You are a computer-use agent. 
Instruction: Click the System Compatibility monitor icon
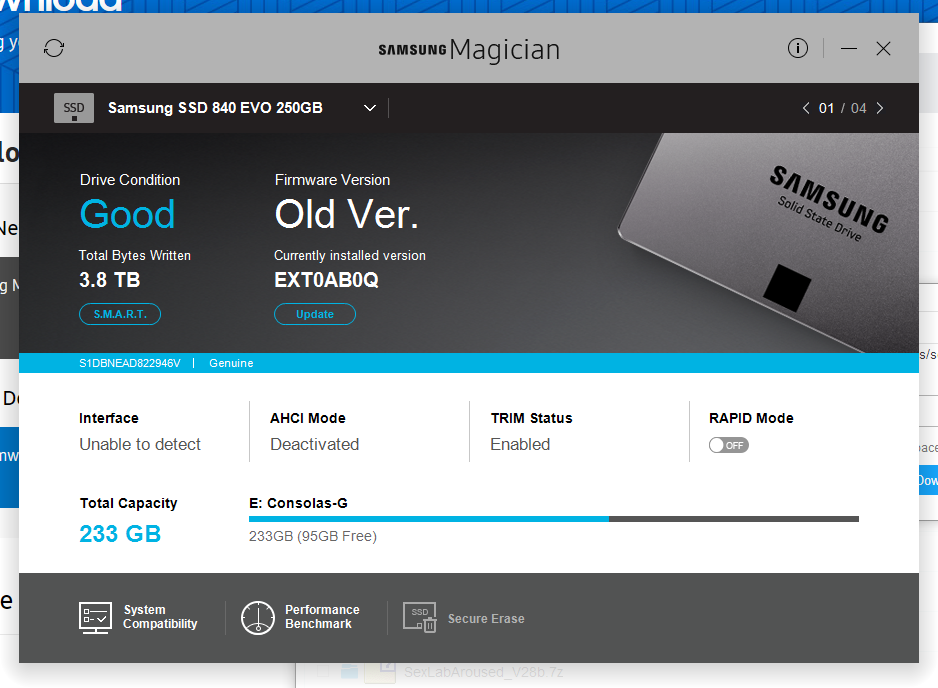pyautogui.click(x=95, y=618)
